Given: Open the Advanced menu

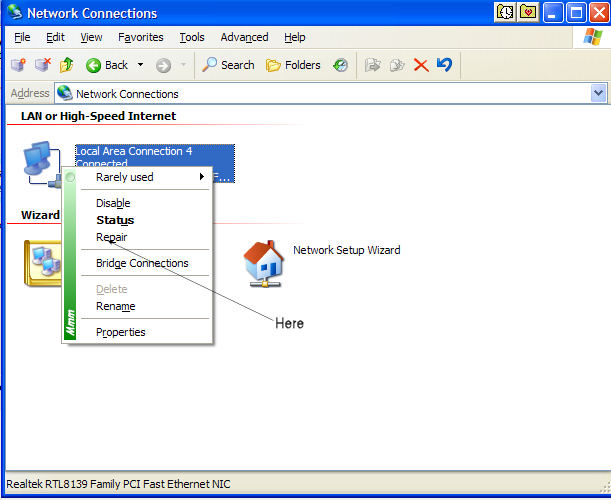Looking at the screenshot, I should (x=244, y=37).
